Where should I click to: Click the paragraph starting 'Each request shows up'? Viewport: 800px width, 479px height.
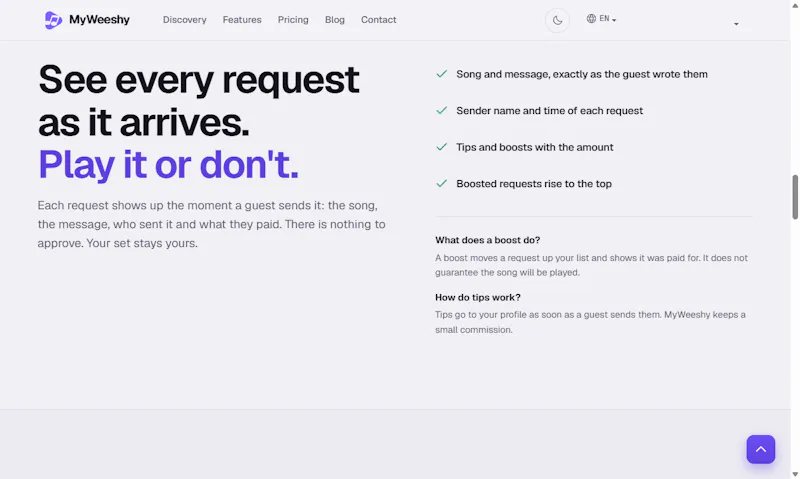click(211, 224)
